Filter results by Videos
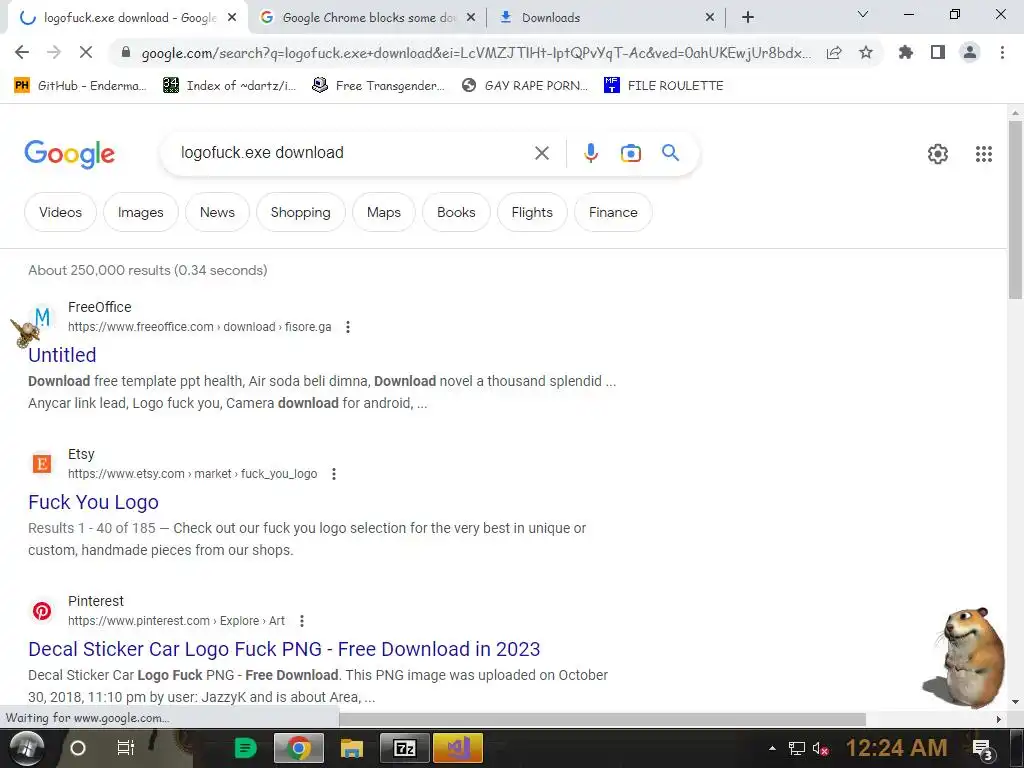The height and width of the screenshot is (768, 1024). click(60, 212)
